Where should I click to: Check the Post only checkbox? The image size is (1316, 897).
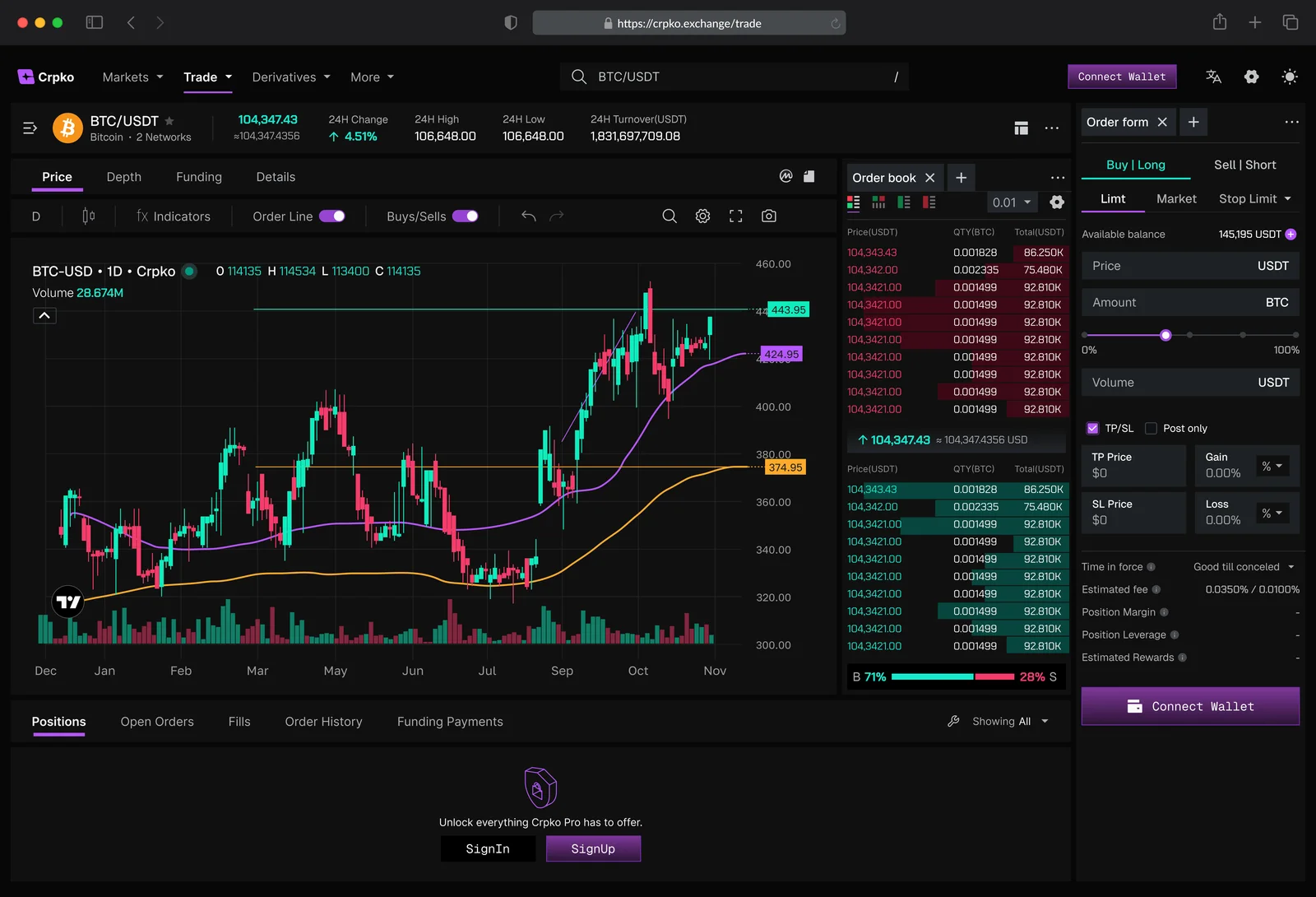[x=1151, y=428]
